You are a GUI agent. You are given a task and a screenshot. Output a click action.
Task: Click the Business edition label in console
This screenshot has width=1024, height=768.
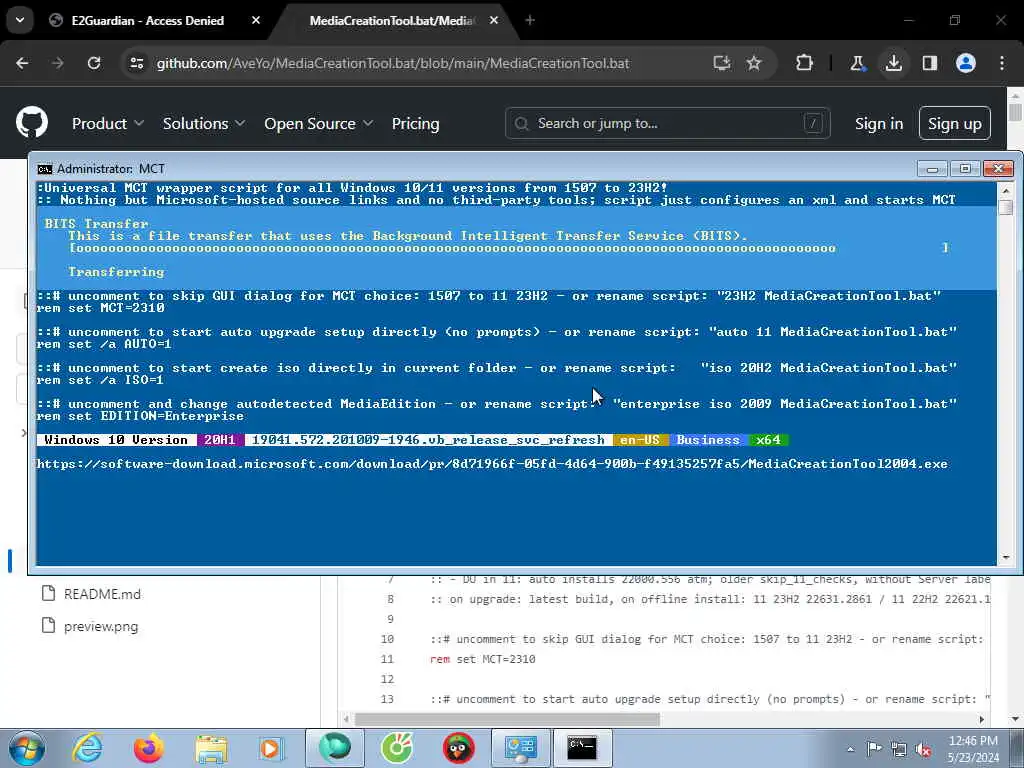tap(708, 440)
